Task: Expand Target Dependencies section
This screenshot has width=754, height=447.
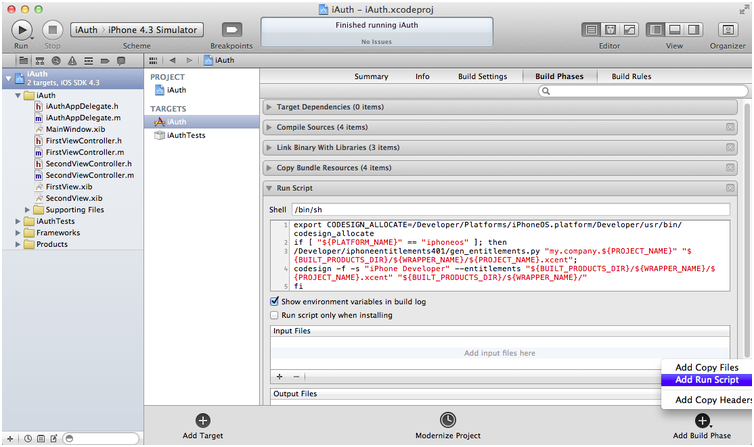Action: (269, 107)
